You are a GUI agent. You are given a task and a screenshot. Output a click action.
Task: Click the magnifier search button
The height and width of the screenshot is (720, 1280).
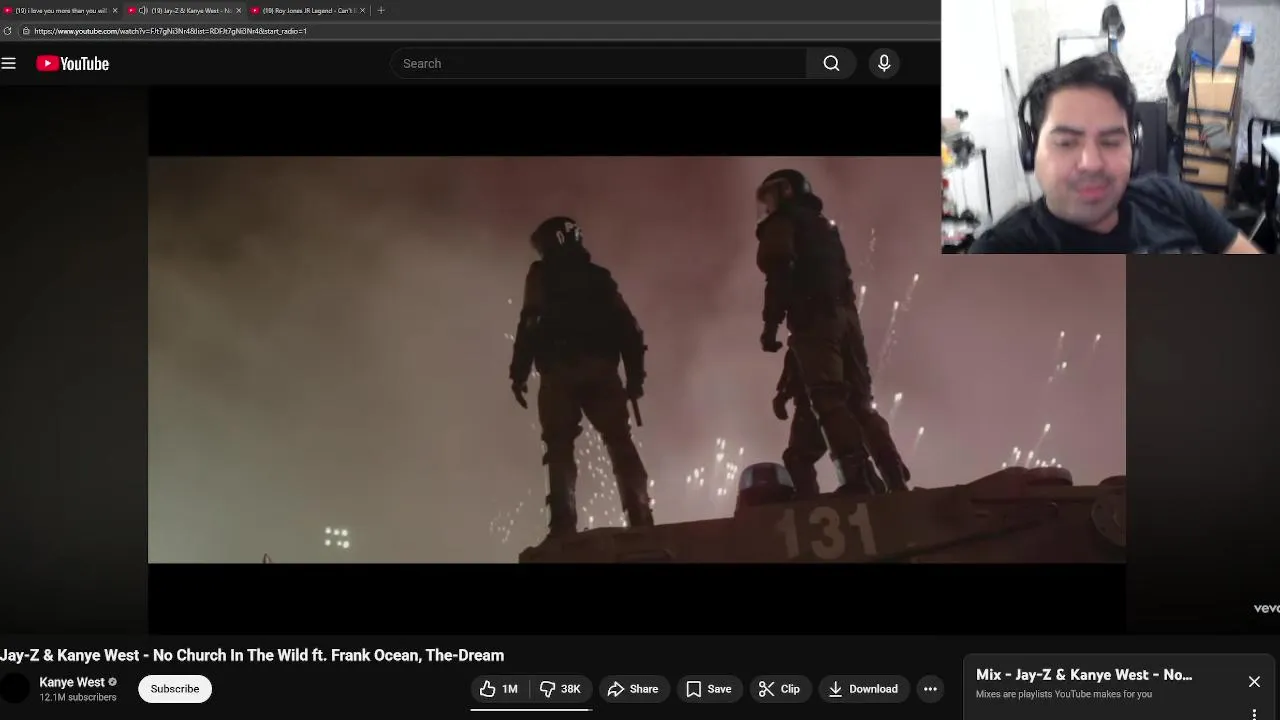click(x=831, y=64)
